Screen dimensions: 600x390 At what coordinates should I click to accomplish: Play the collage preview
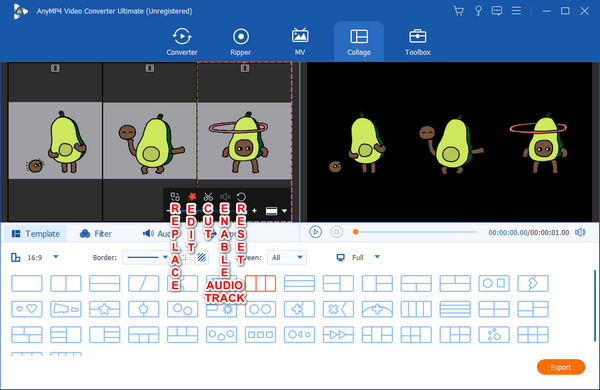tap(315, 232)
